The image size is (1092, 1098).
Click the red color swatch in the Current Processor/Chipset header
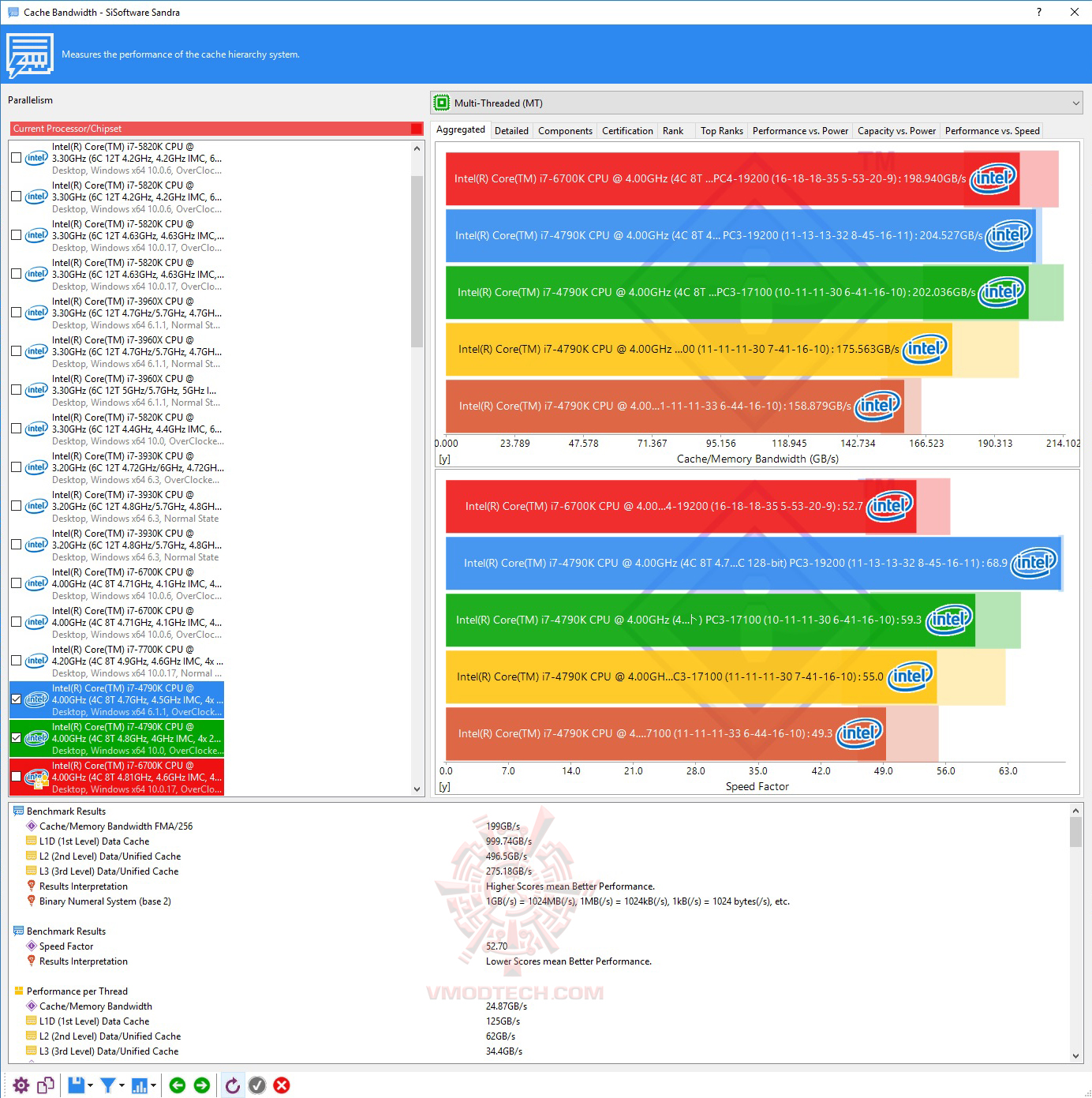point(417,129)
